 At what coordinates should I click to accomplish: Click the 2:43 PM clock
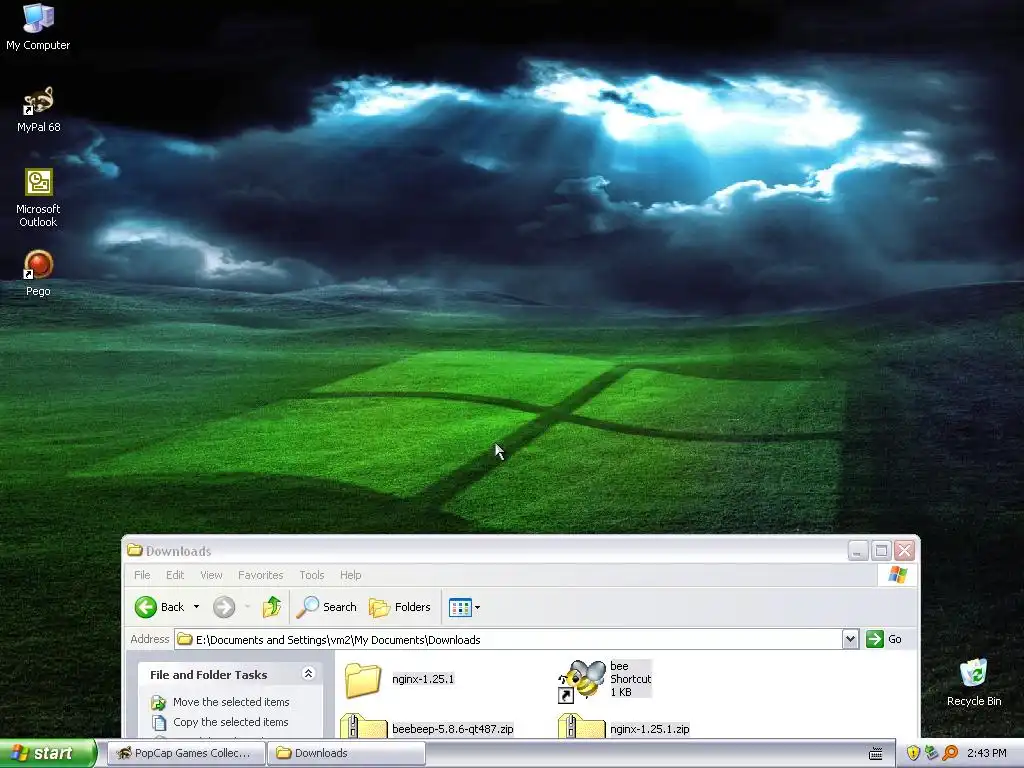coord(986,754)
